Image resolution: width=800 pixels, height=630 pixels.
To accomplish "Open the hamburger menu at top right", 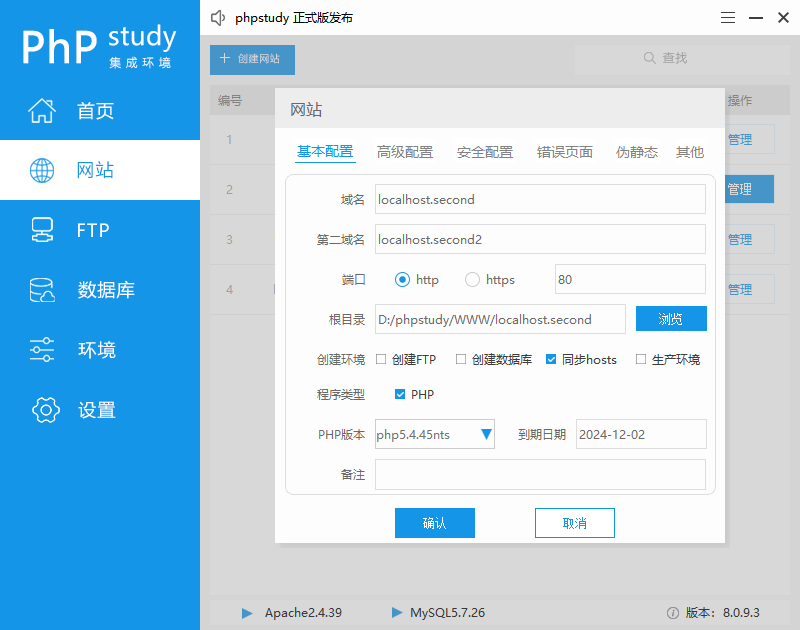I will (727, 17).
